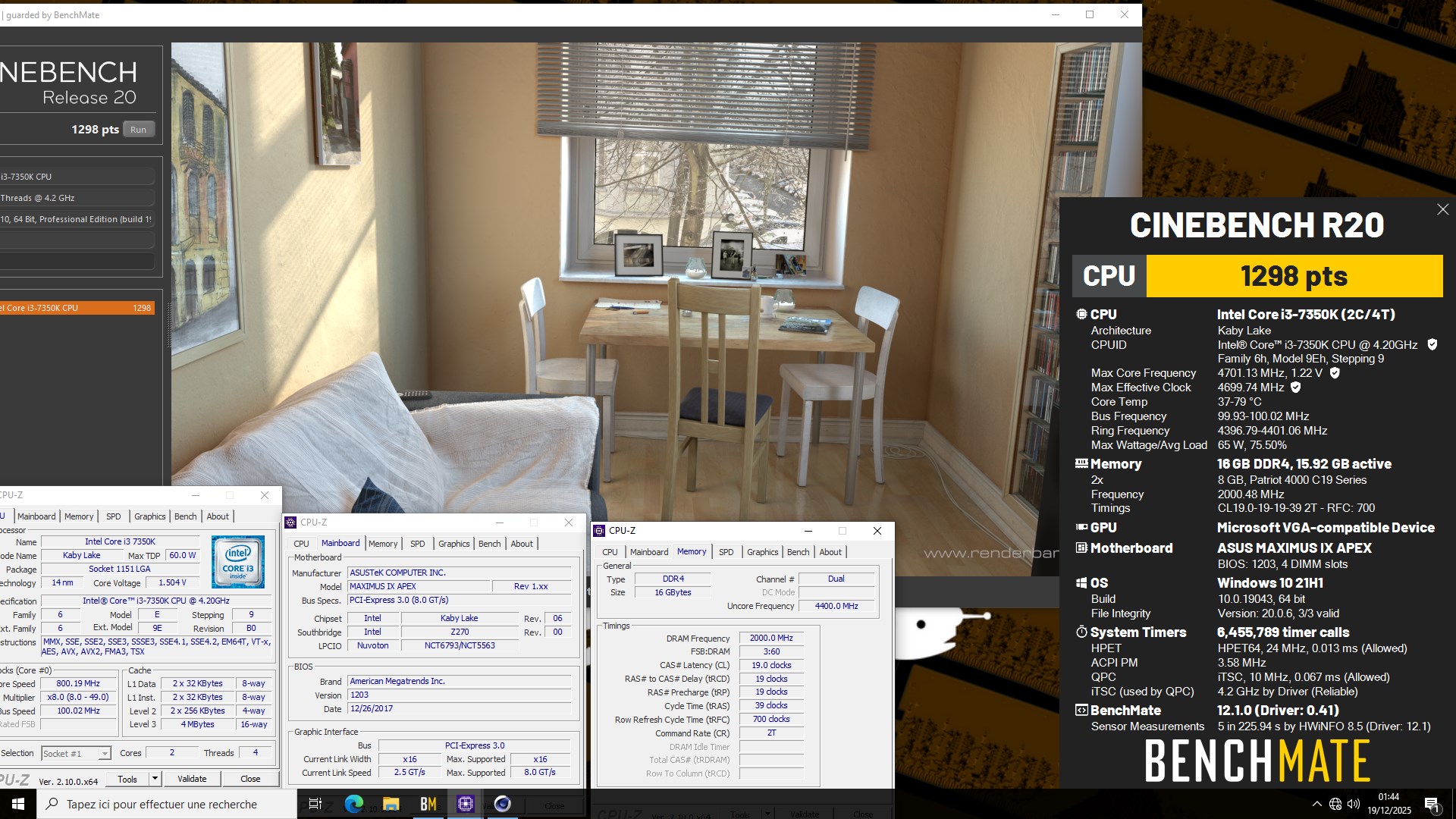This screenshot has height=819, width=1456.
Task: Click the Max TDP value 60.0 W
Action: tap(182, 555)
